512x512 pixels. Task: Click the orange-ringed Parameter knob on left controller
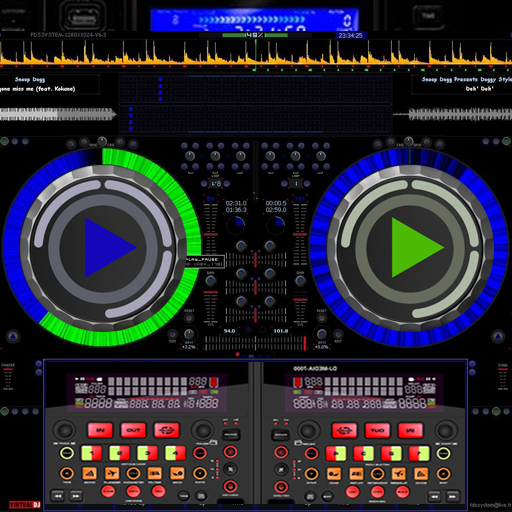tap(133, 473)
